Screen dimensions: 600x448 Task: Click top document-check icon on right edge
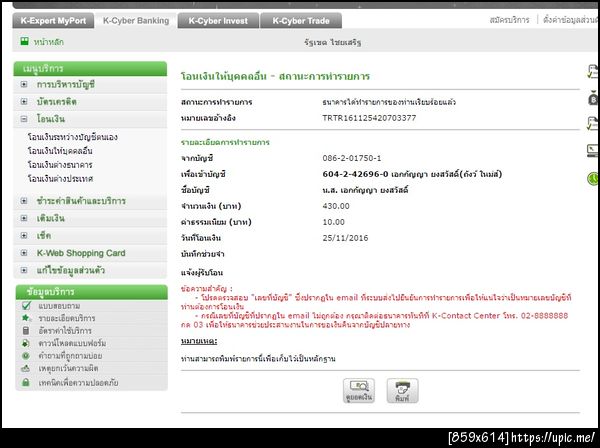click(593, 72)
